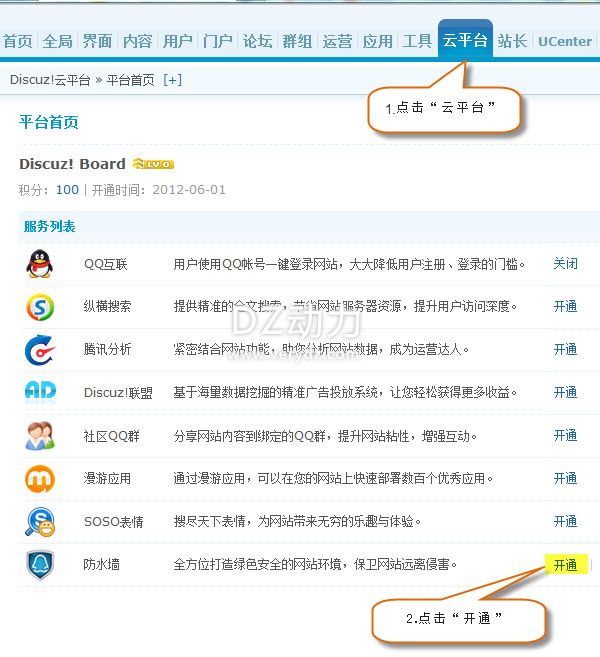Click the 社区QQ群 description about 绑定的QQ群
This screenshot has height=657, width=600.
(325, 436)
